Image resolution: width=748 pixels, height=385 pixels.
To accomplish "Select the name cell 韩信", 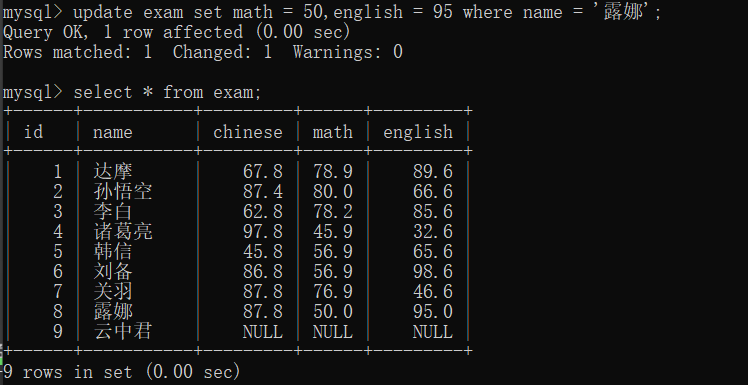I will pos(113,251).
